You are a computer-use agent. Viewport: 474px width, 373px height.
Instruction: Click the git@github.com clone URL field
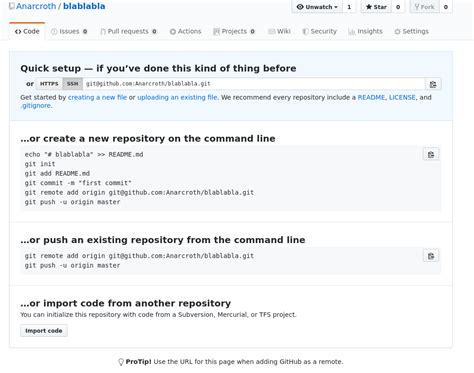click(254, 84)
